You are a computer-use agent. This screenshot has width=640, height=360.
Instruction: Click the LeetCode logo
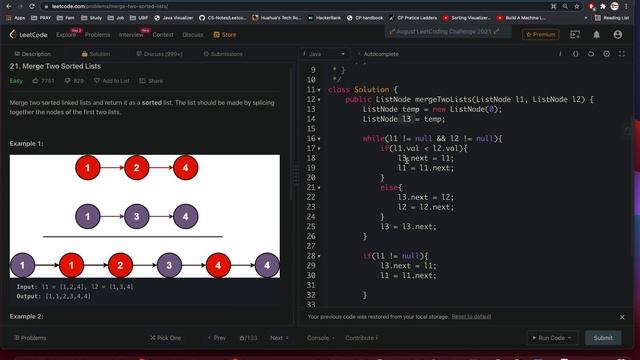click(x=28, y=35)
